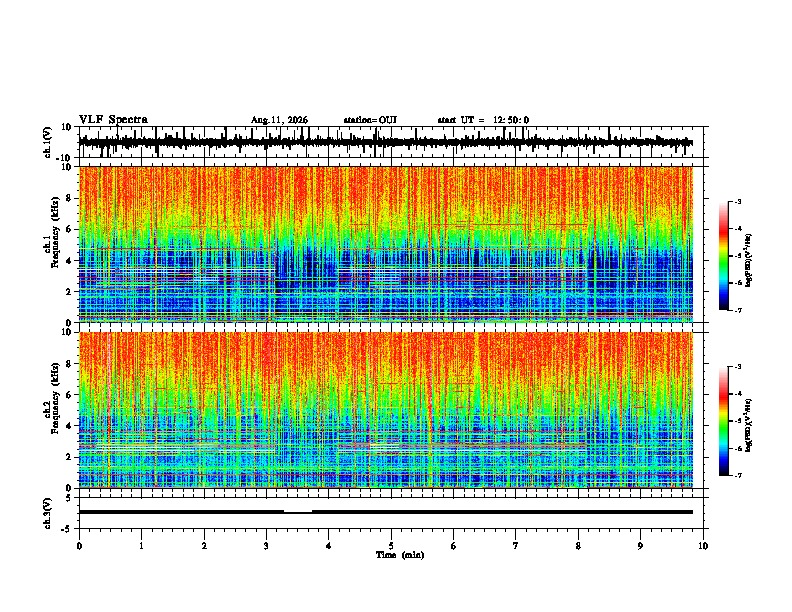
Task: Click time axis tick label "8"
Action: point(578,546)
